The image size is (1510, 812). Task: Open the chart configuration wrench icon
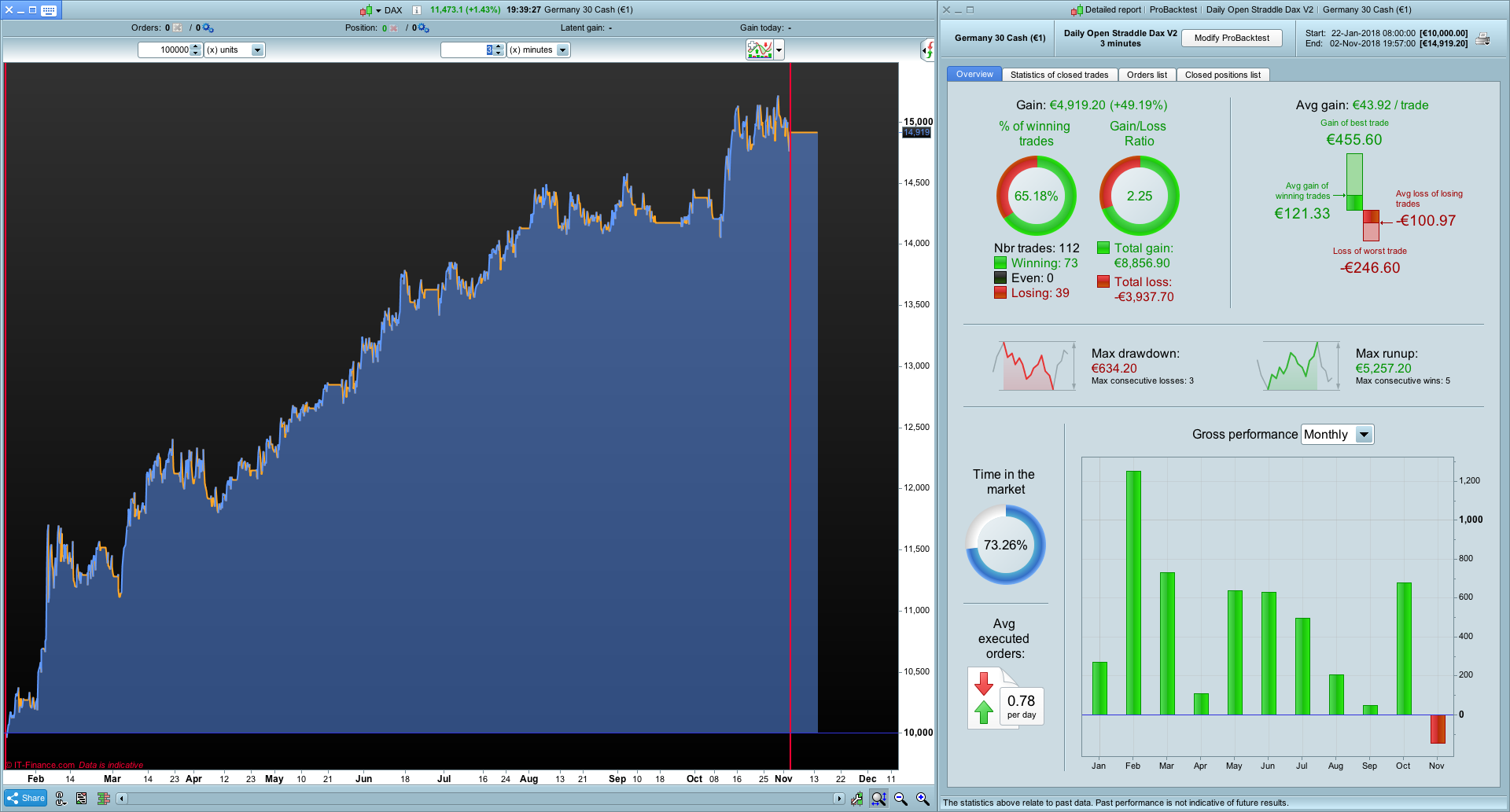pyautogui.click(x=856, y=799)
